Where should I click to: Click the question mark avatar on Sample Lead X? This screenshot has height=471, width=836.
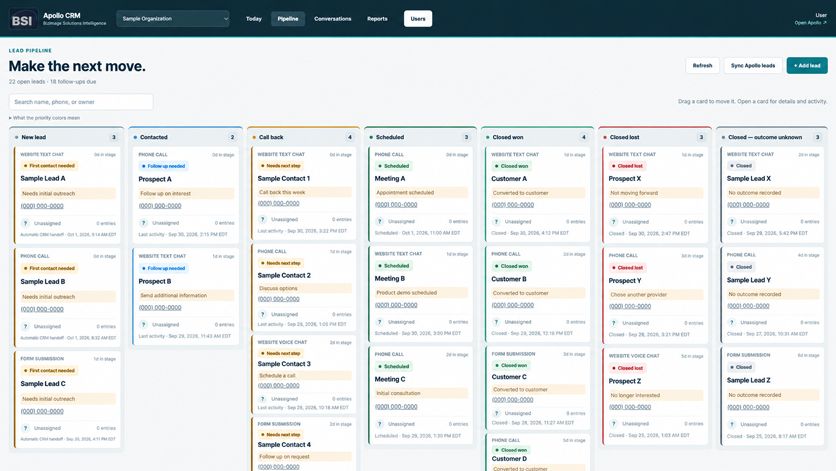pyautogui.click(x=732, y=221)
